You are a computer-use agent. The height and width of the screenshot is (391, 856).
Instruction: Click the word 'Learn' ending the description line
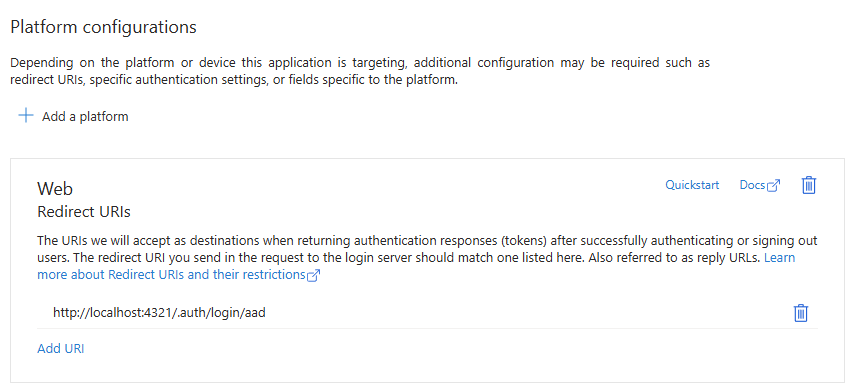click(780, 257)
